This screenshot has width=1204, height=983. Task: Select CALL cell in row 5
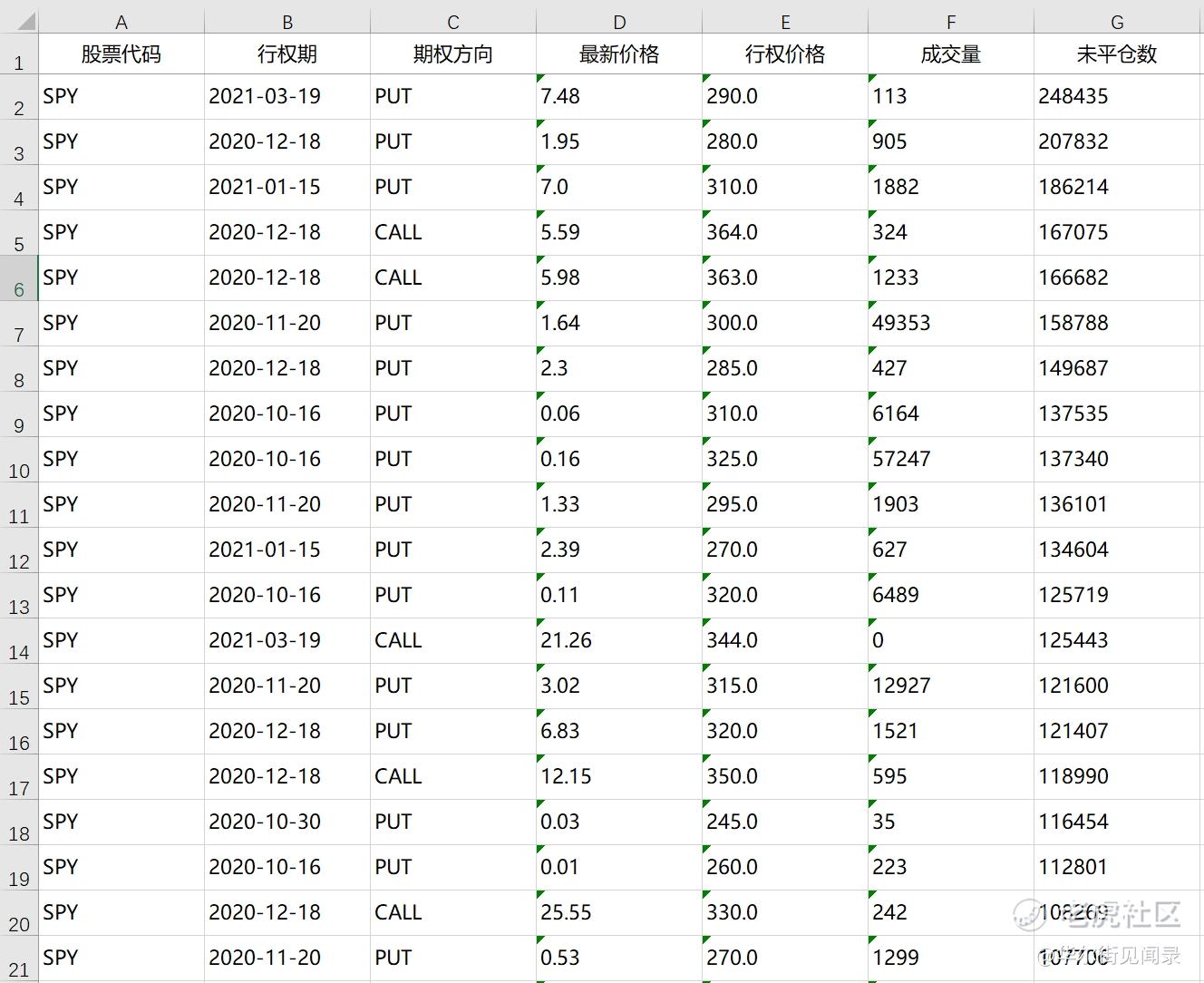pyautogui.click(x=453, y=233)
